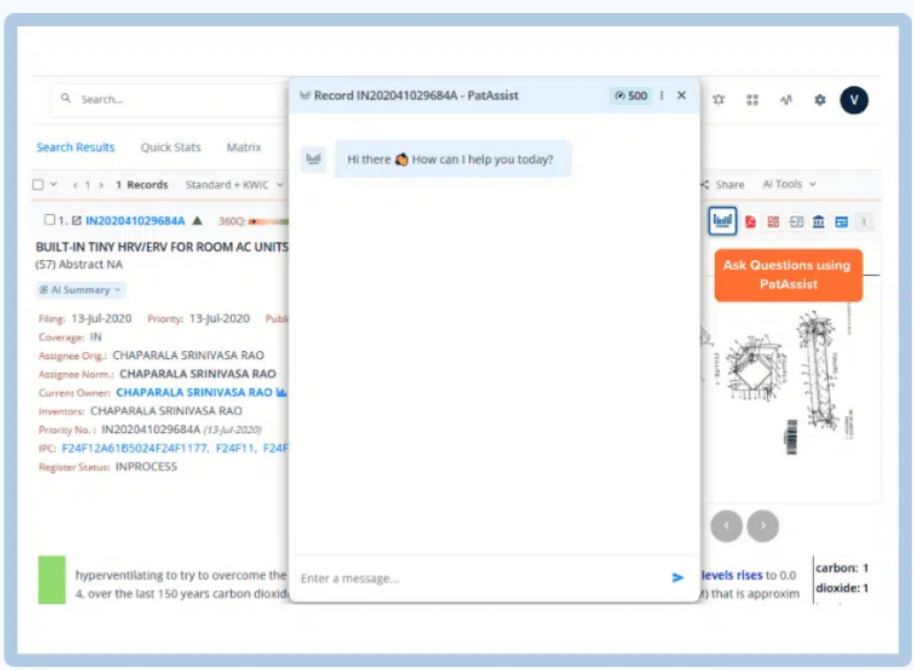
Task: Open the four-square apps grid icon
Action: [752, 100]
